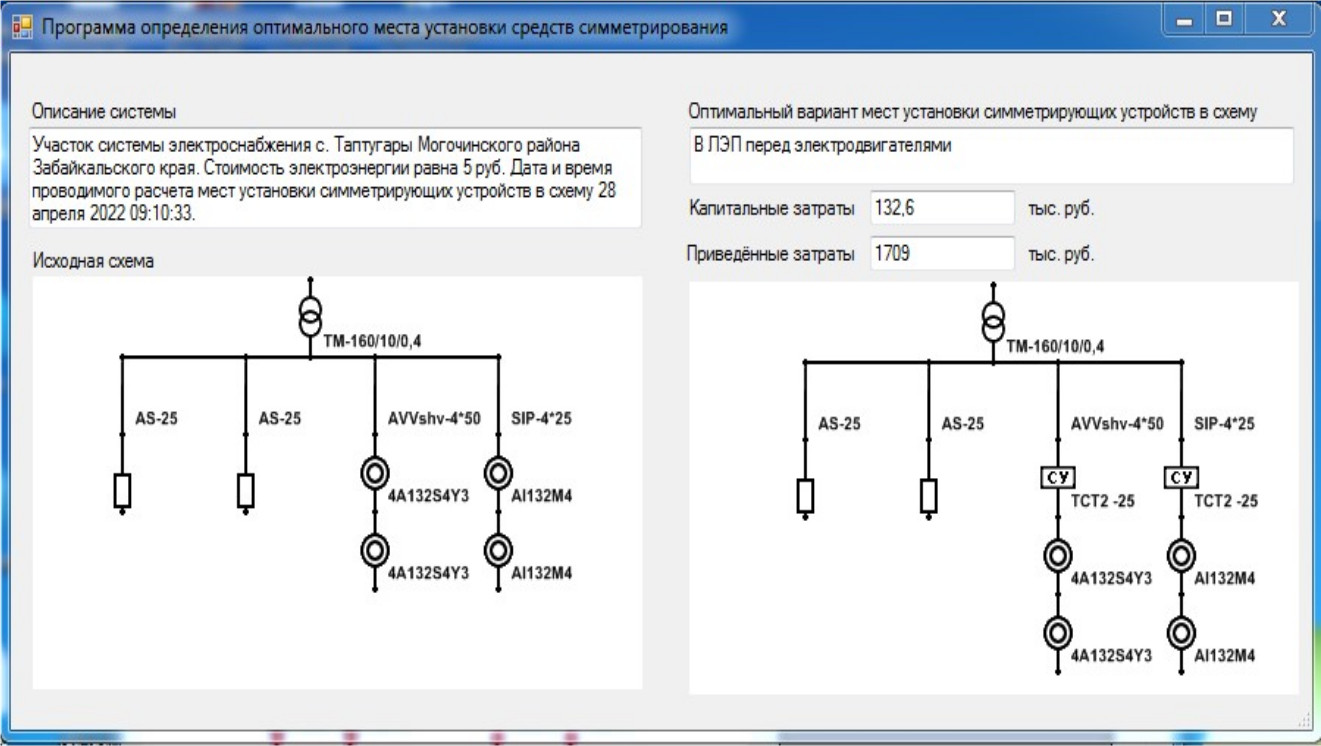
Task: Minimize the program window
Action: (x=1187, y=18)
